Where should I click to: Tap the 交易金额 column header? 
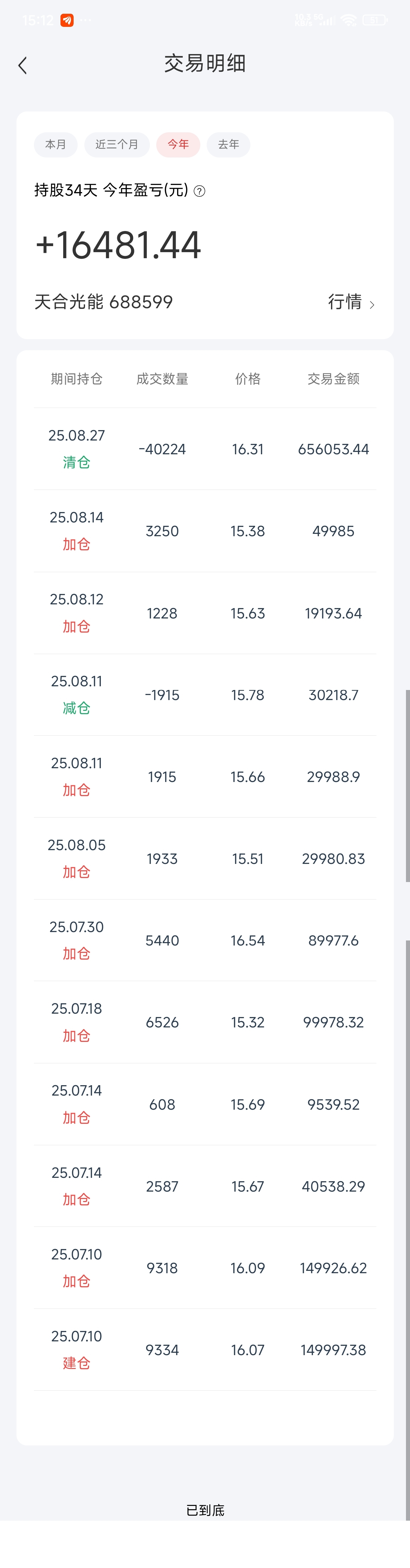333,379
